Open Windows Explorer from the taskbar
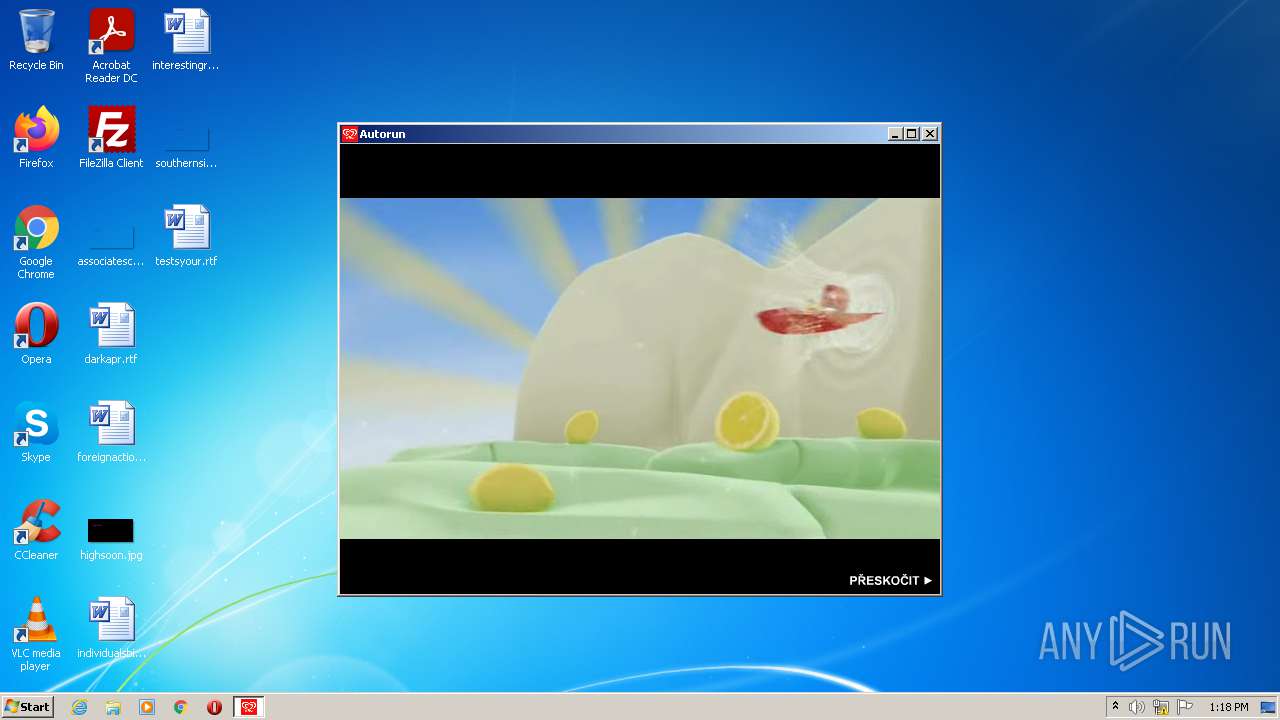This screenshot has width=1280, height=720. click(113, 707)
